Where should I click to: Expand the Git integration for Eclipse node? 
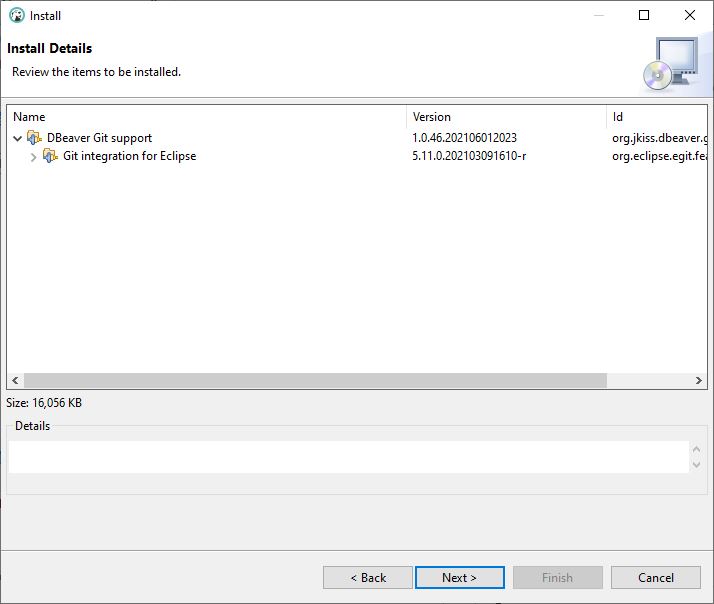[x=33, y=157]
